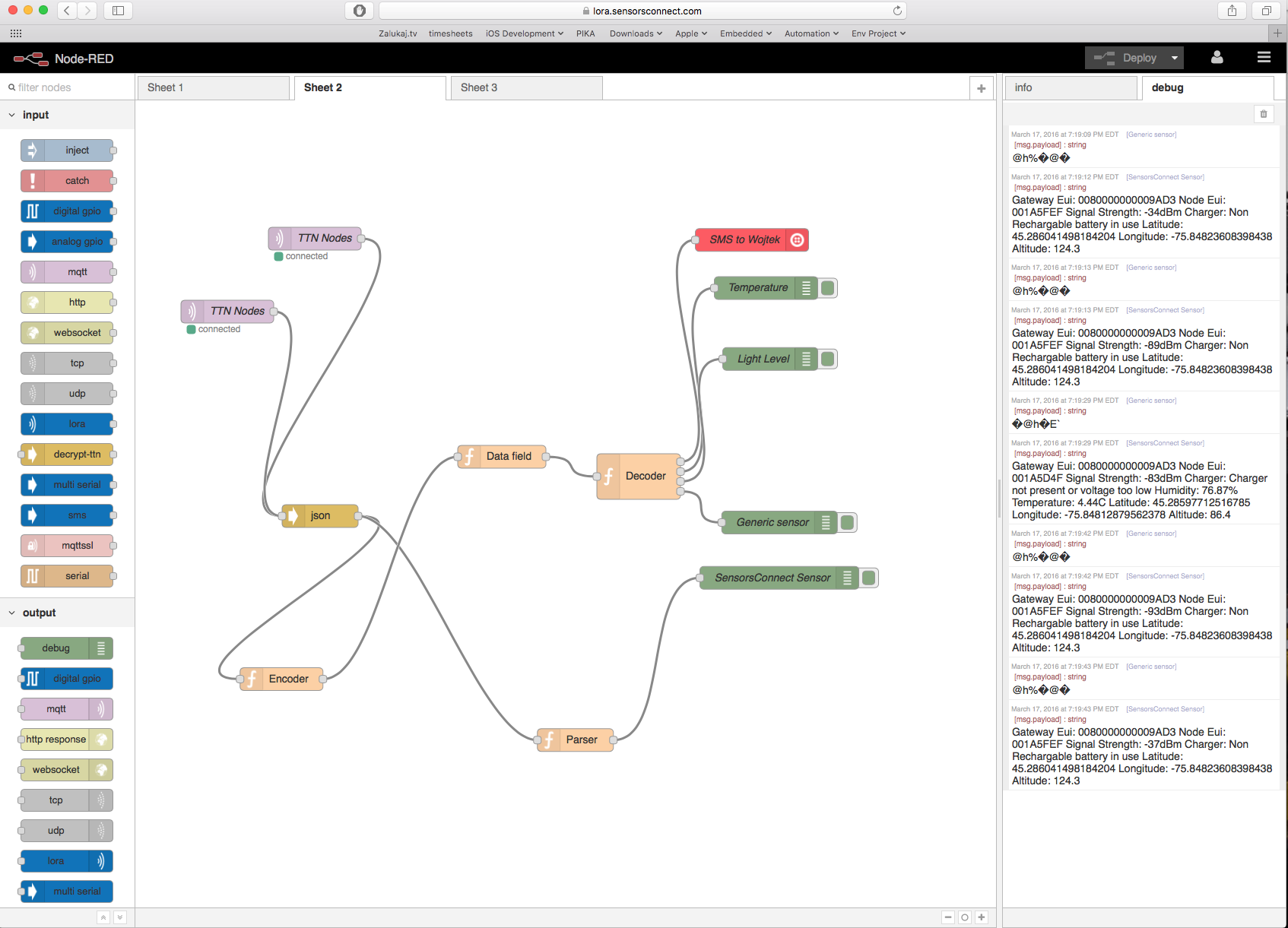The image size is (1288, 928).
Task: Select the decrypt-ttn node
Action: pyautogui.click(x=68, y=454)
